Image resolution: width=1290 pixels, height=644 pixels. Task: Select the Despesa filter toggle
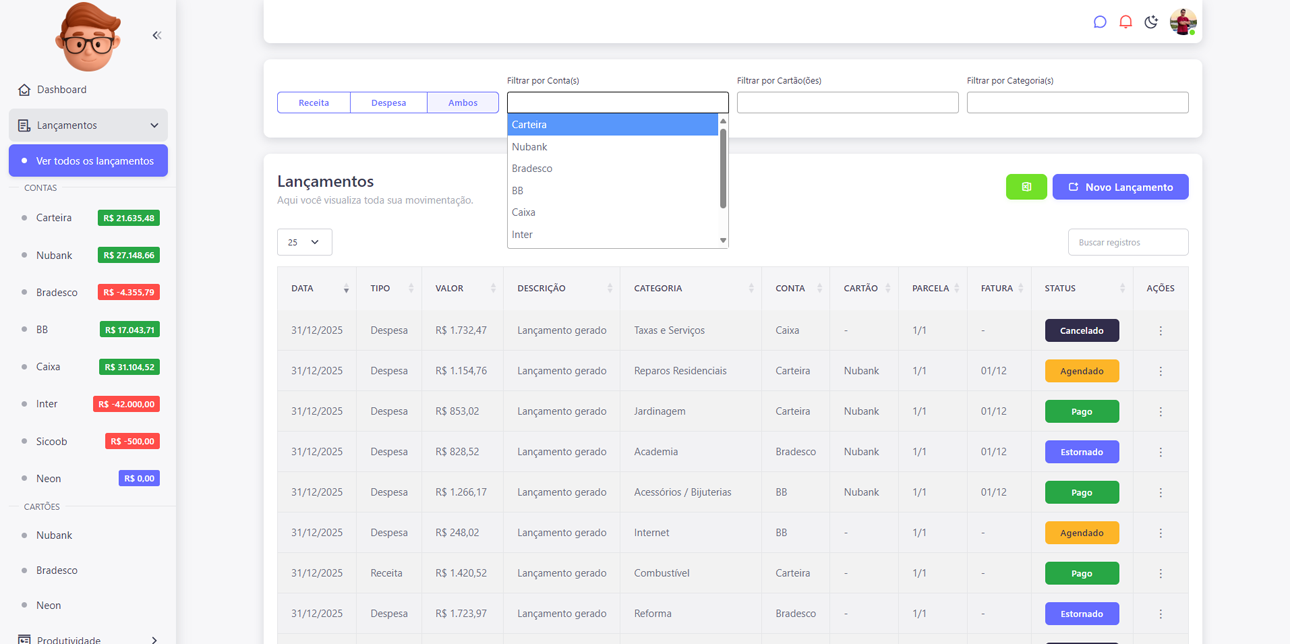point(388,103)
